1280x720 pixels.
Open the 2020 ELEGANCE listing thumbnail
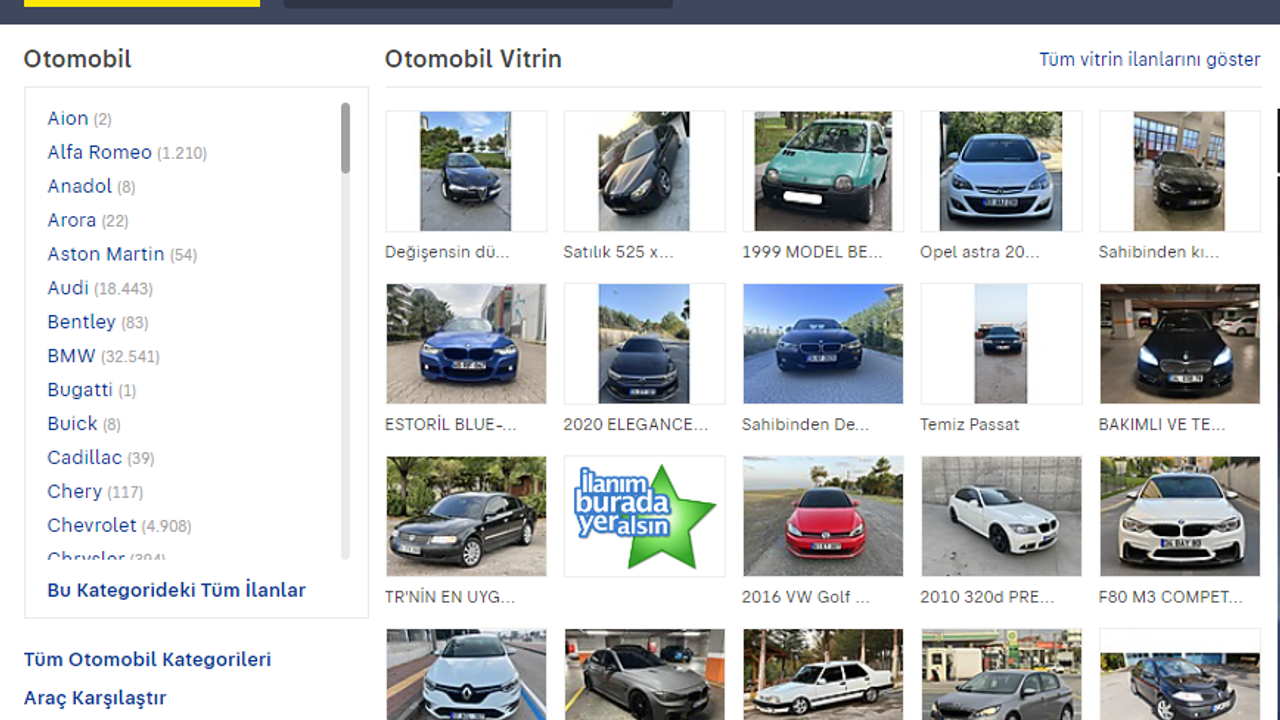tap(644, 344)
